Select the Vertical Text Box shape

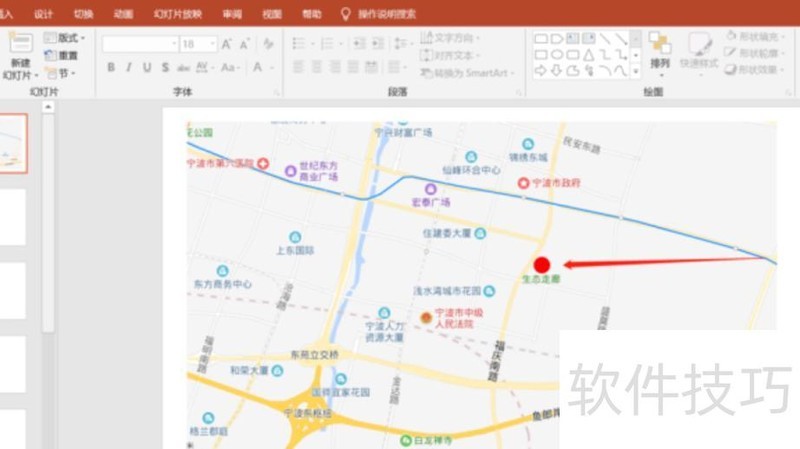(x=589, y=39)
